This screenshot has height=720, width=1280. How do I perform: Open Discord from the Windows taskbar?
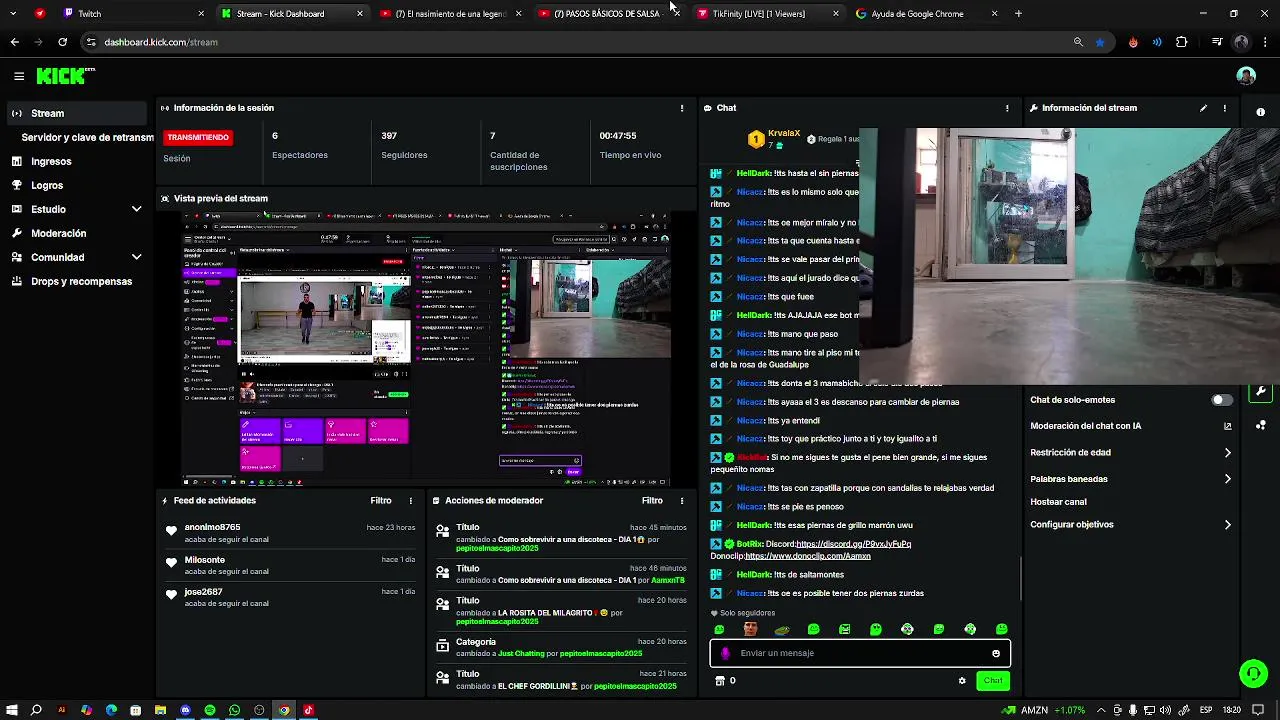tap(185, 710)
